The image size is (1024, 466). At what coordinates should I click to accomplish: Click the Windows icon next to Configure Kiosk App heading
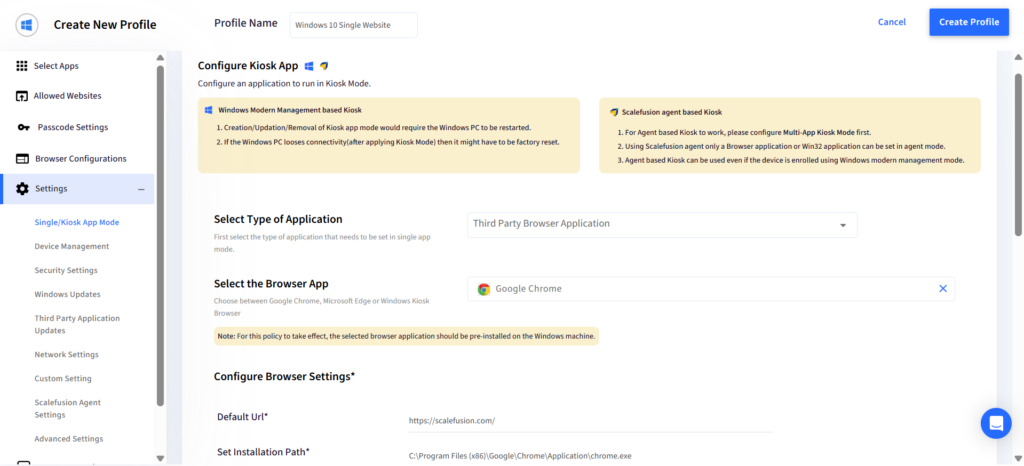(310, 66)
